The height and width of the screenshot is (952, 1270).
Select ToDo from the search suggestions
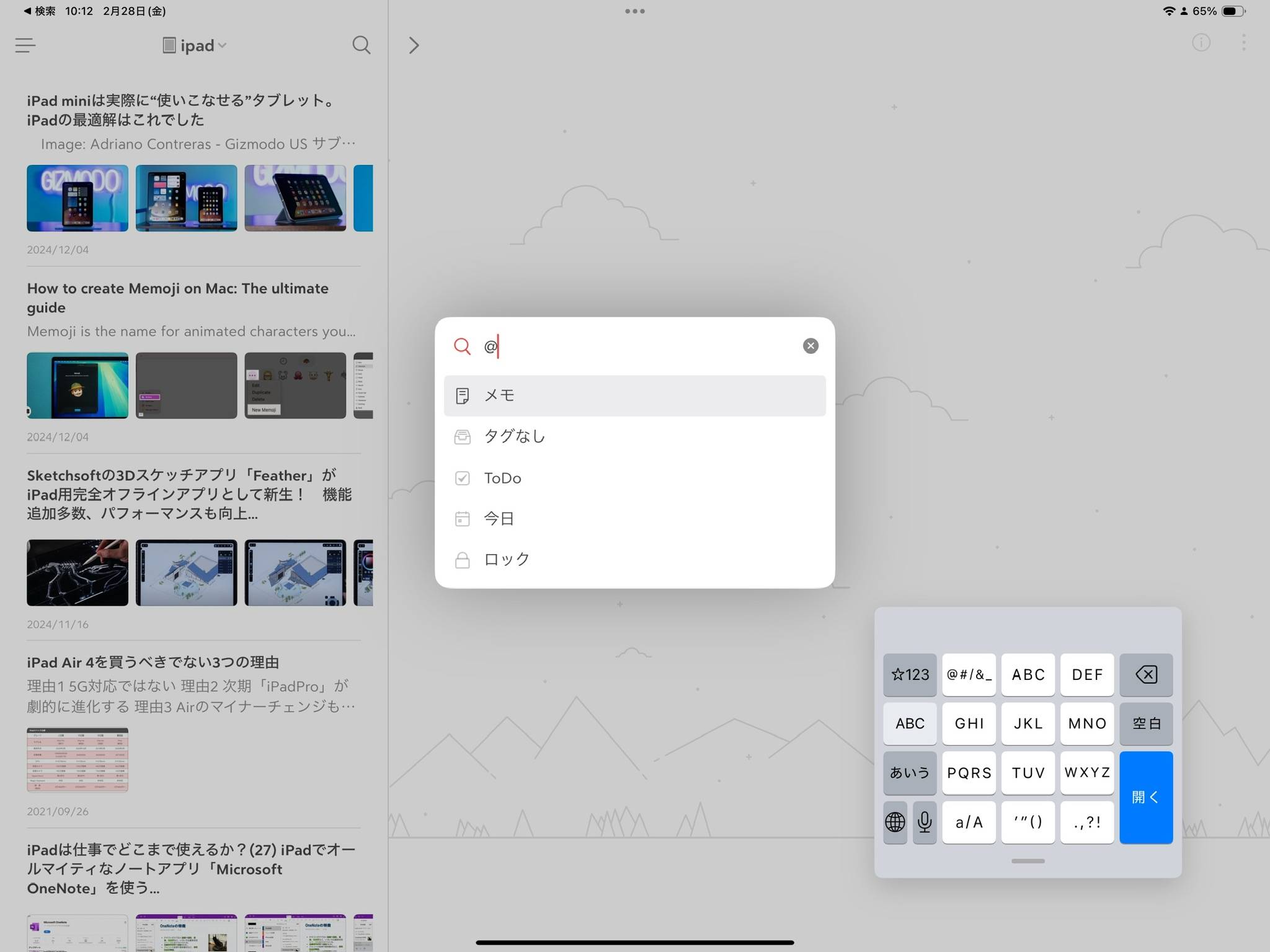tap(635, 478)
